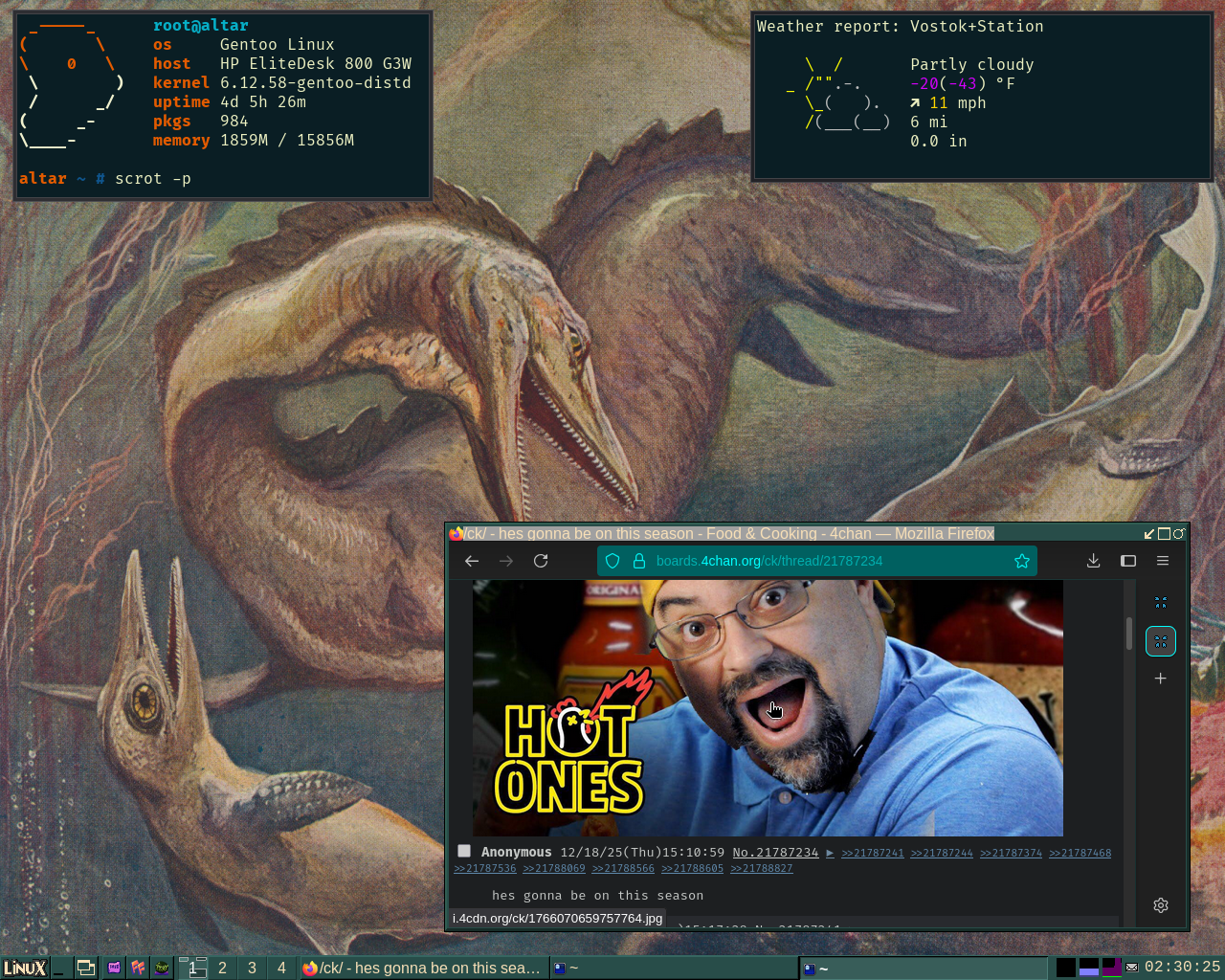This screenshot has width=1225, height=980.
Task: Follow reply link >>21787374
Action: point(1011,853)
